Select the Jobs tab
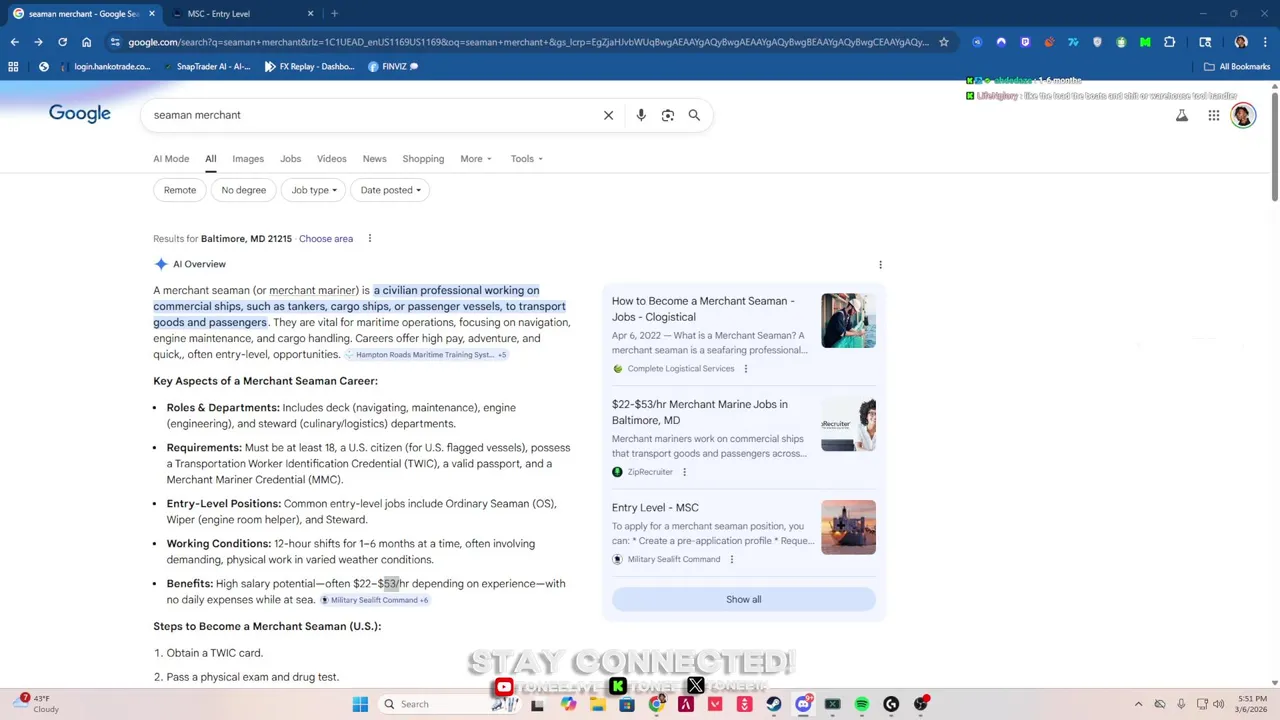 (x=290, y=159)
